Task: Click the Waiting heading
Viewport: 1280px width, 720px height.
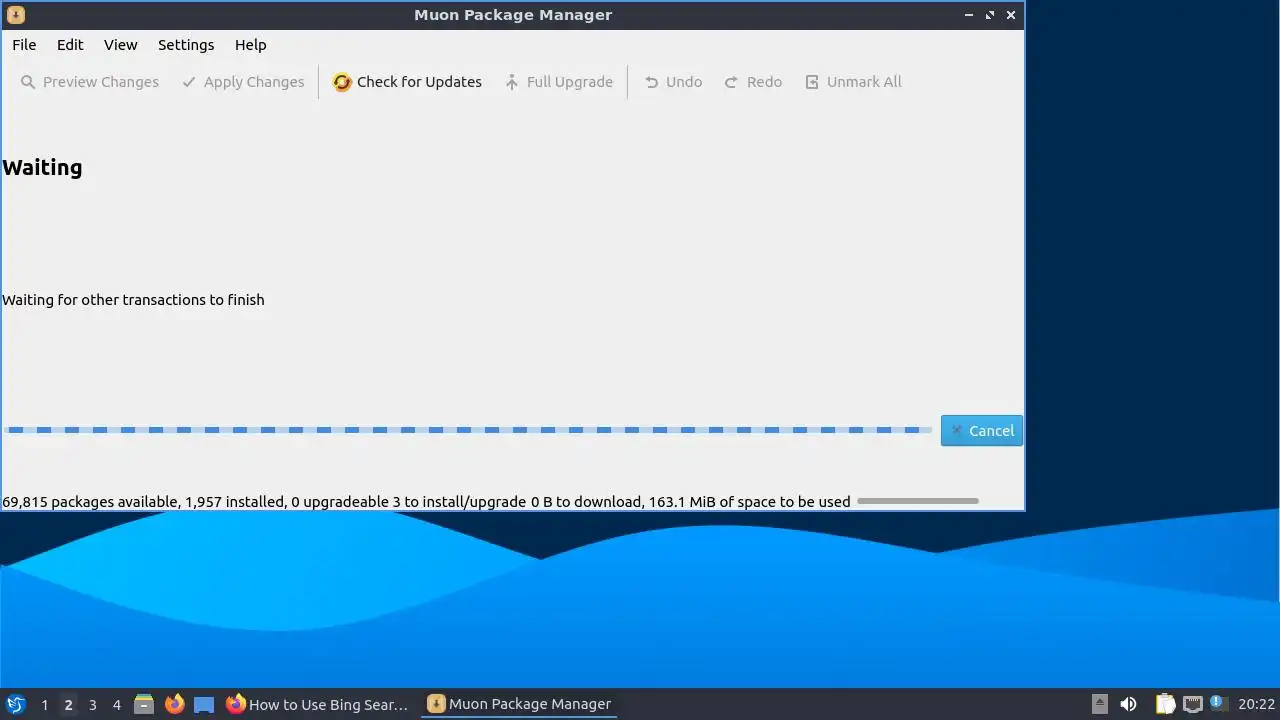Action: click(42, 168)
